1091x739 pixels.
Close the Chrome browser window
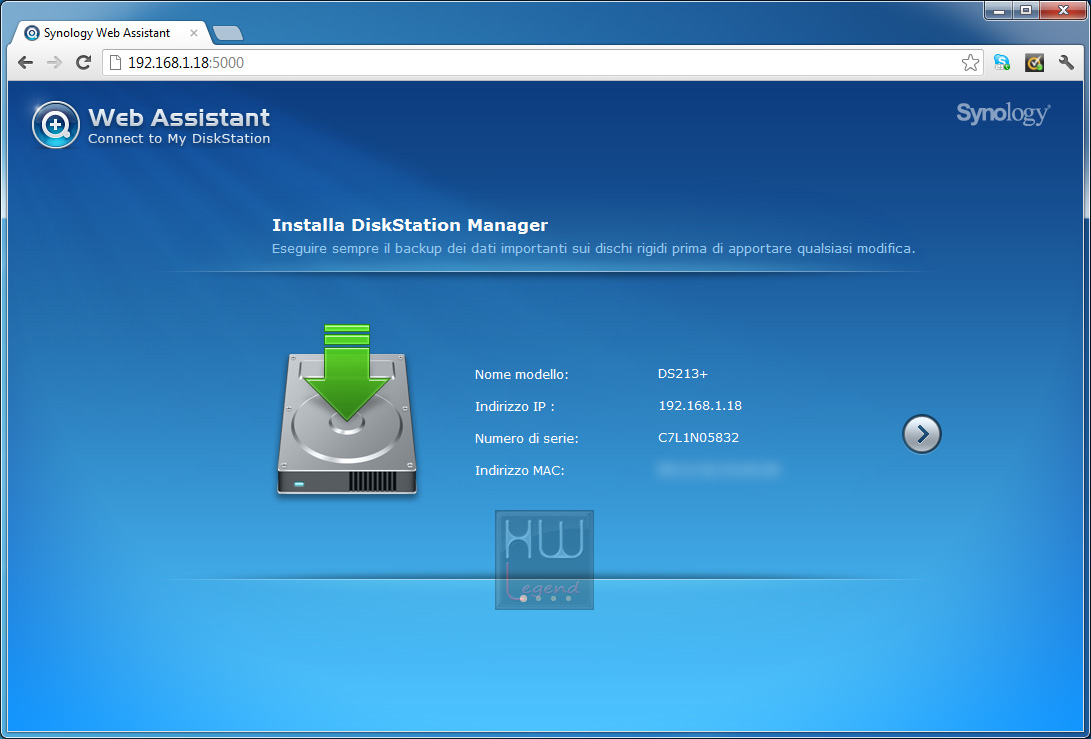(x=1063, y=10)
